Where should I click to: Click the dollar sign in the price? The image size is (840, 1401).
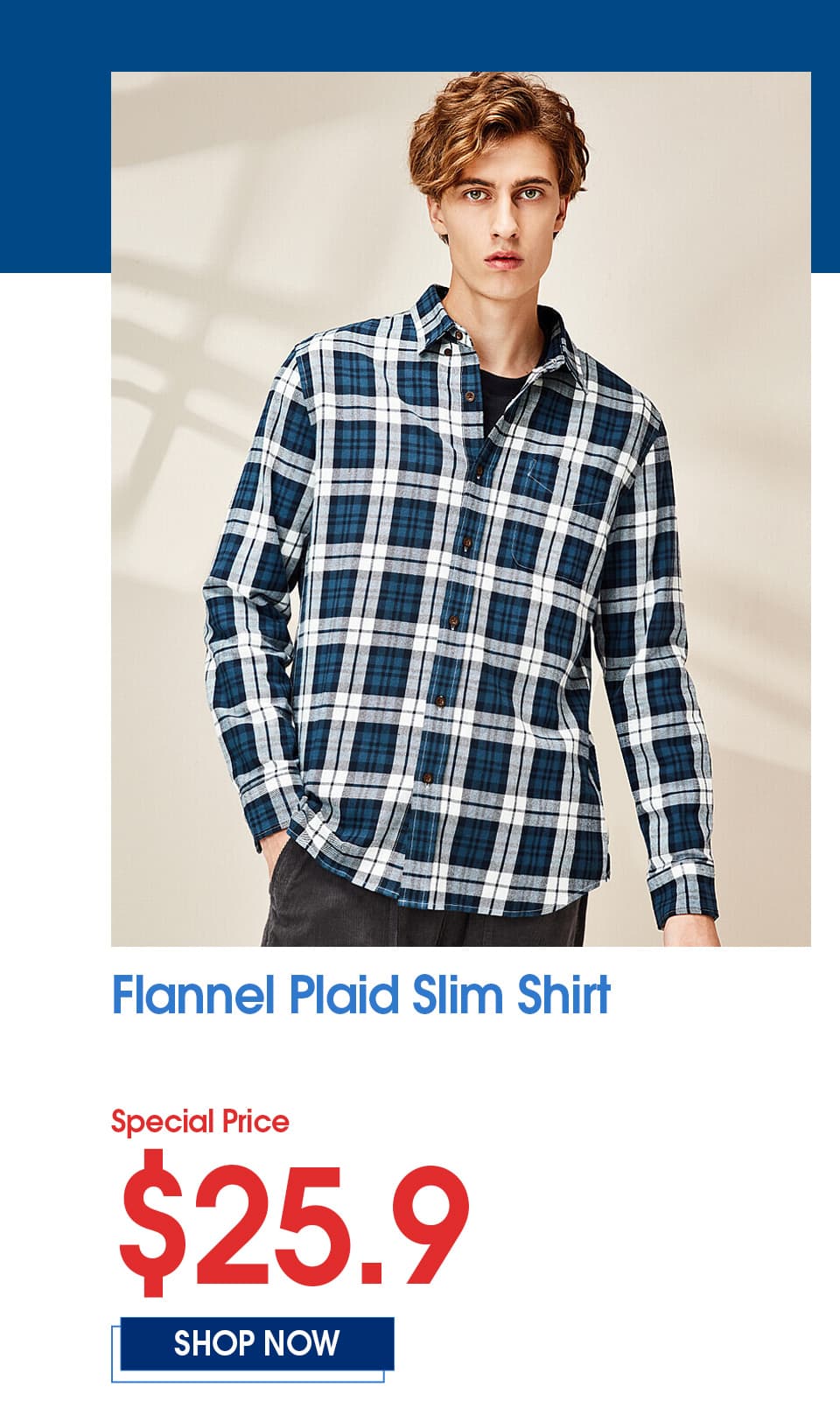click(155, 1222)
